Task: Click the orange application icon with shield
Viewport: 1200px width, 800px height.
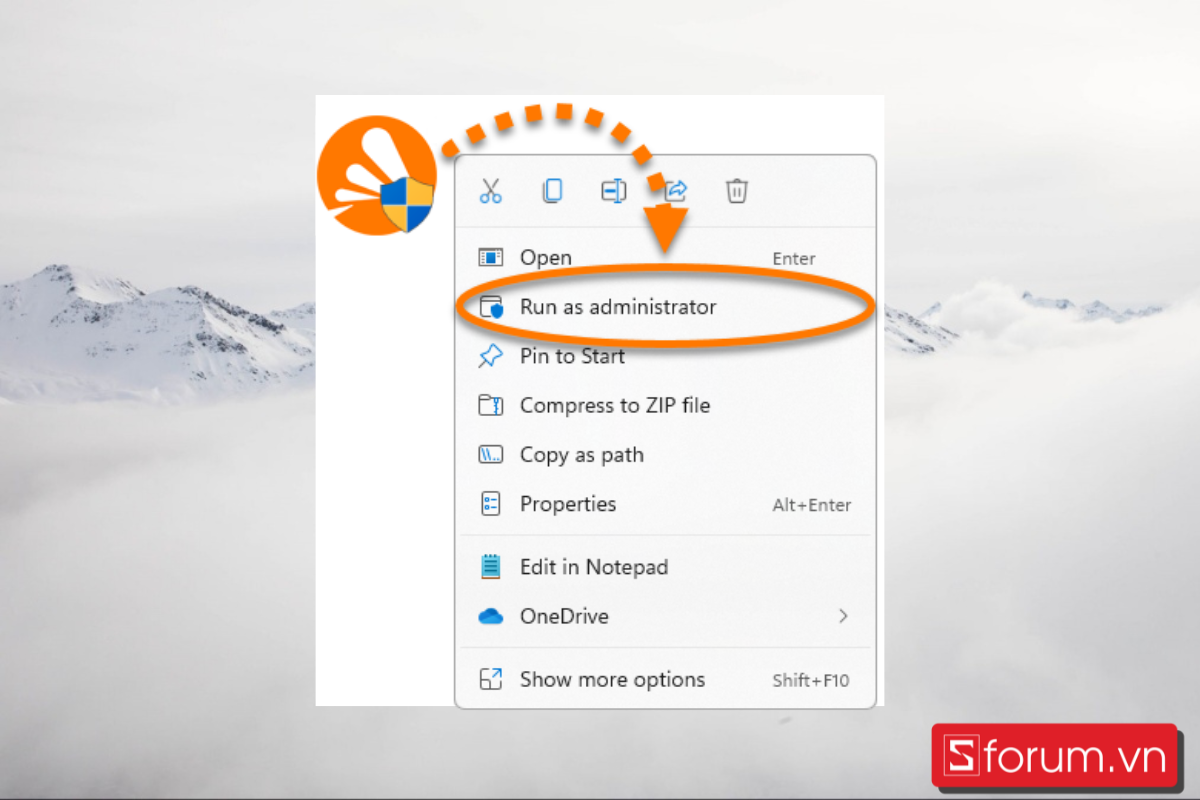Action: click(x=377, y=176)
